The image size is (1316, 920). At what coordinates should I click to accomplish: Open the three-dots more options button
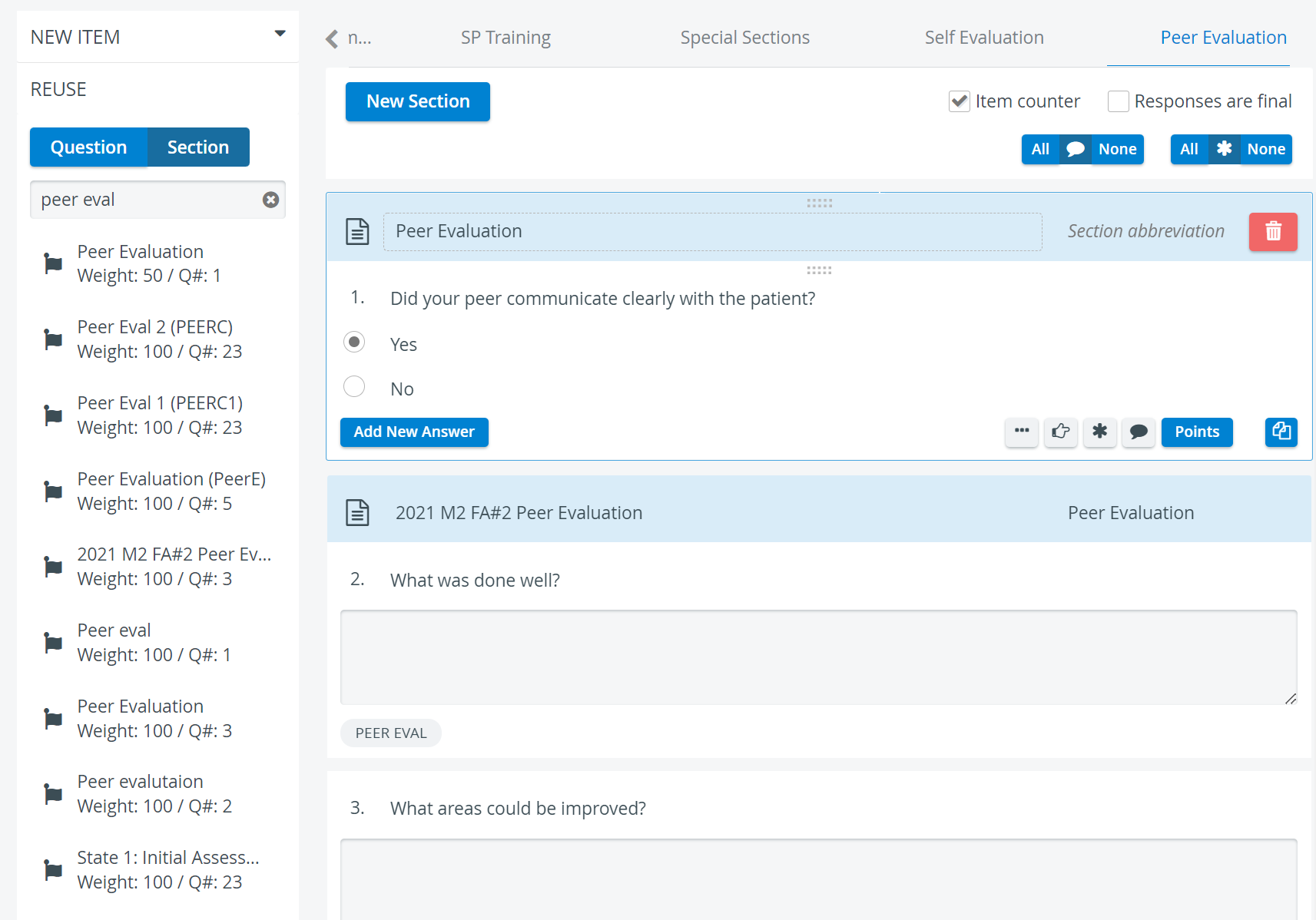pos(1022,432)
